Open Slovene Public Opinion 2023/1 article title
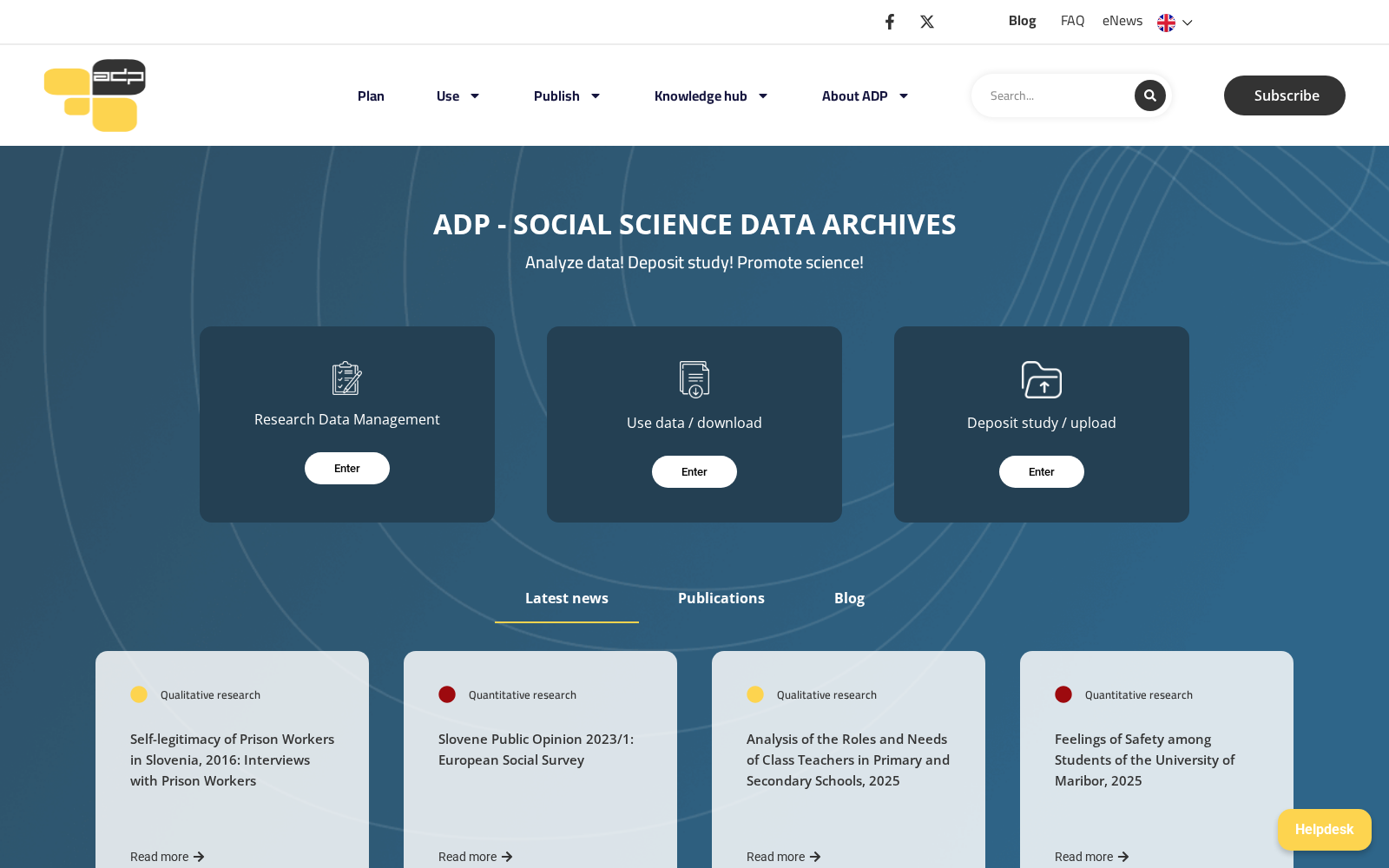This screenshot has width=1389, height=868. pos(537,750)
